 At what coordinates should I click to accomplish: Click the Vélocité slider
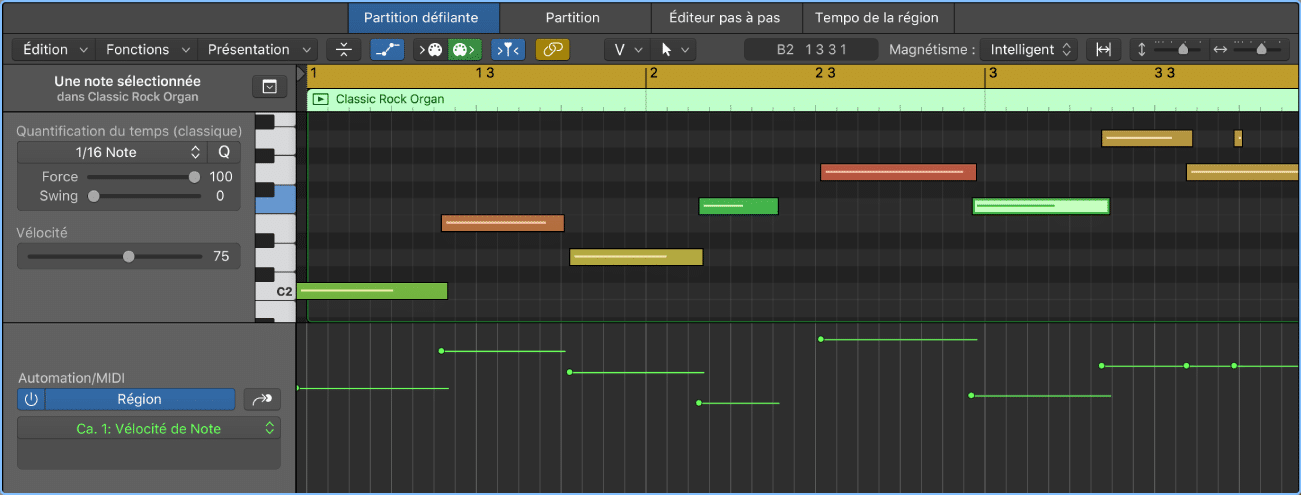[115, 256]
